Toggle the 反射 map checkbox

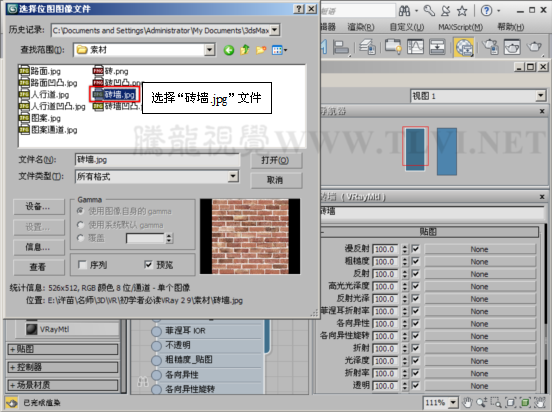coord(416,274)
